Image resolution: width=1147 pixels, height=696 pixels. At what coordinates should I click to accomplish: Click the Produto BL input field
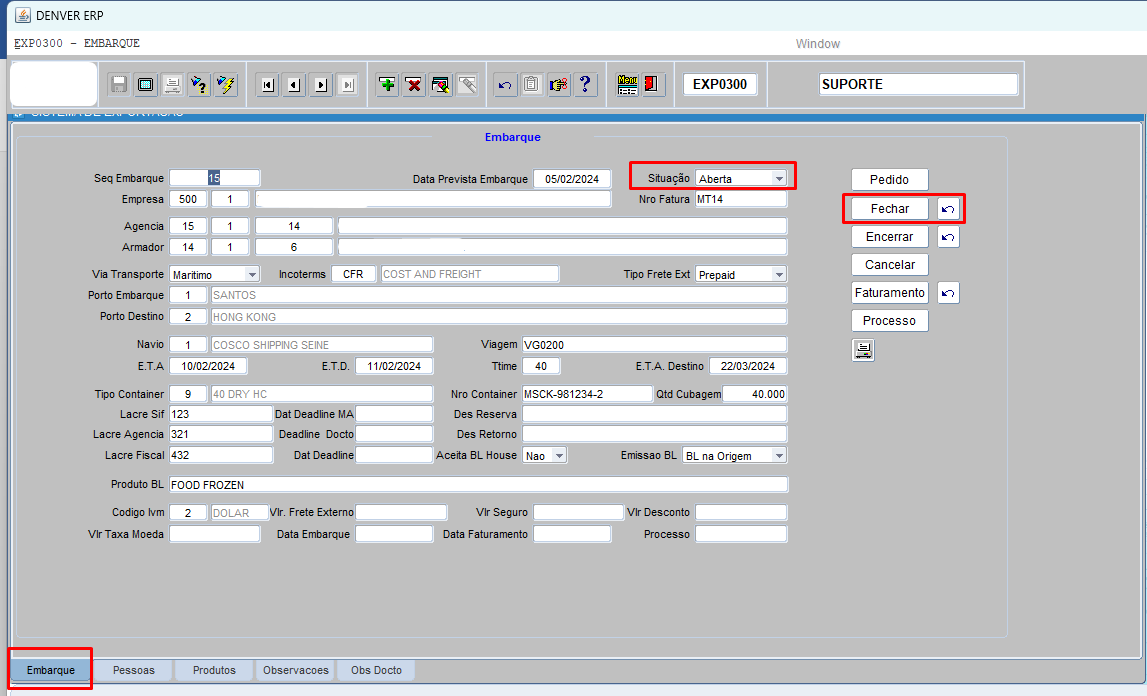click(478, 485)
